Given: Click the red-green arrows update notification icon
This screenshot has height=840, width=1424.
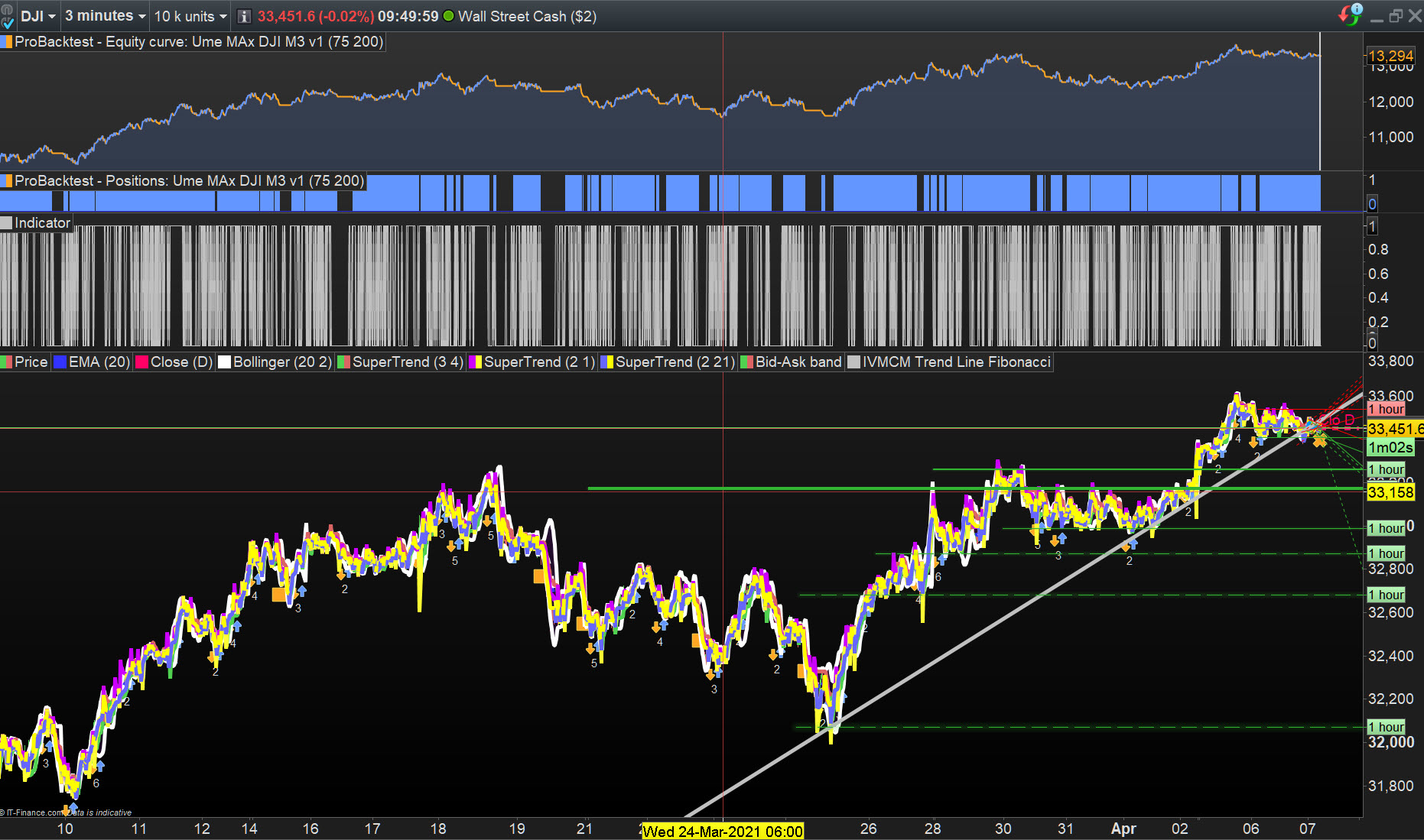Looking at the screenshot, I should (x=1351, y=15).
